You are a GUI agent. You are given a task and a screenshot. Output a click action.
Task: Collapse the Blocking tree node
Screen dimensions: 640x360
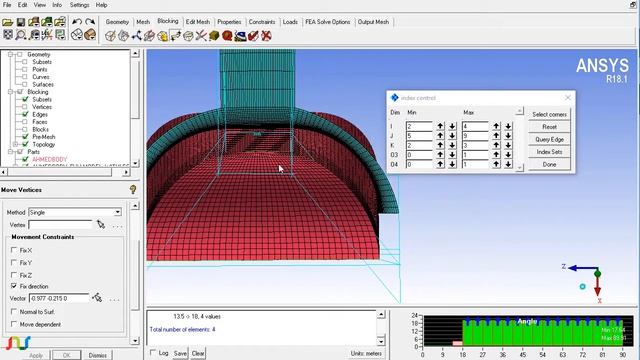tap(11, 92)
